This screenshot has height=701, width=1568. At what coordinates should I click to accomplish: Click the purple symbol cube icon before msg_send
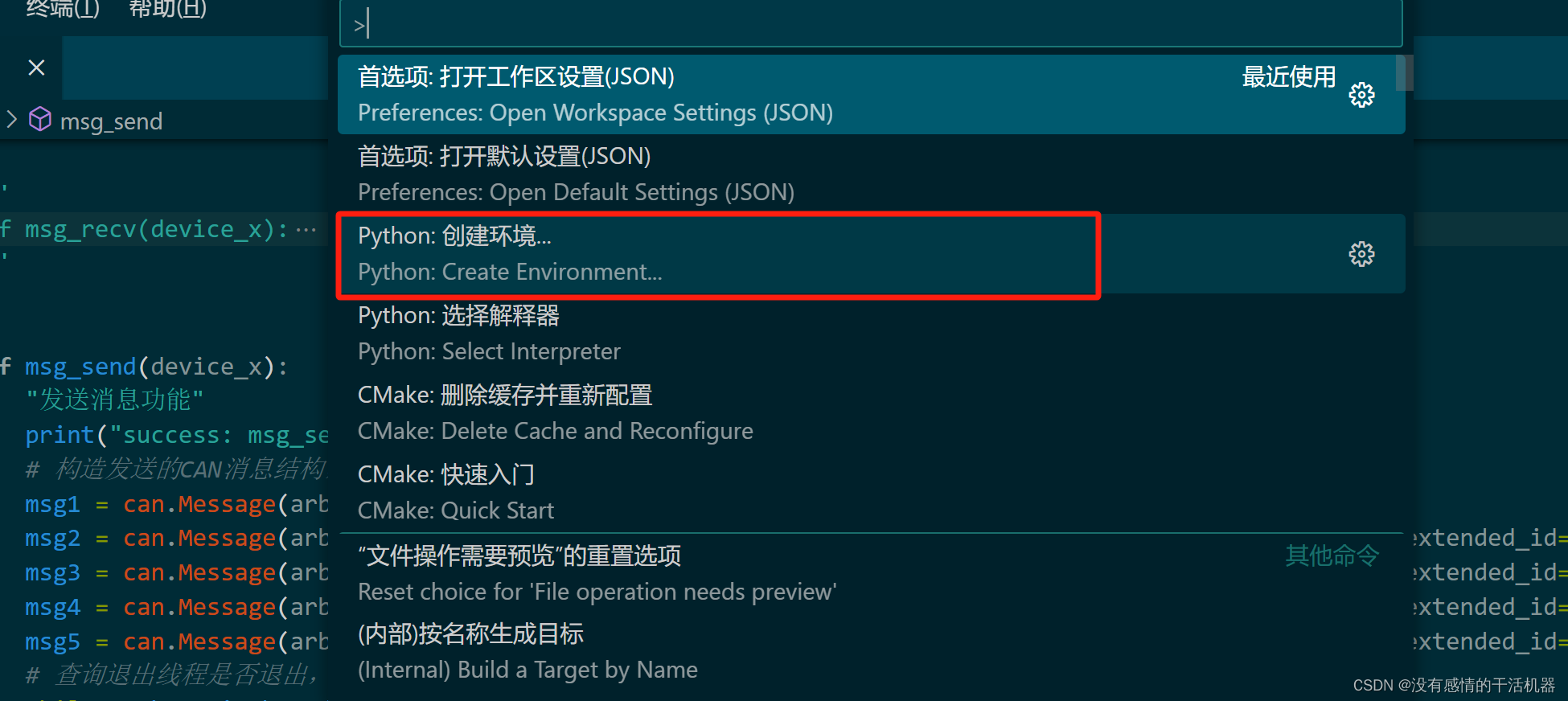click(x=39, y=119)
